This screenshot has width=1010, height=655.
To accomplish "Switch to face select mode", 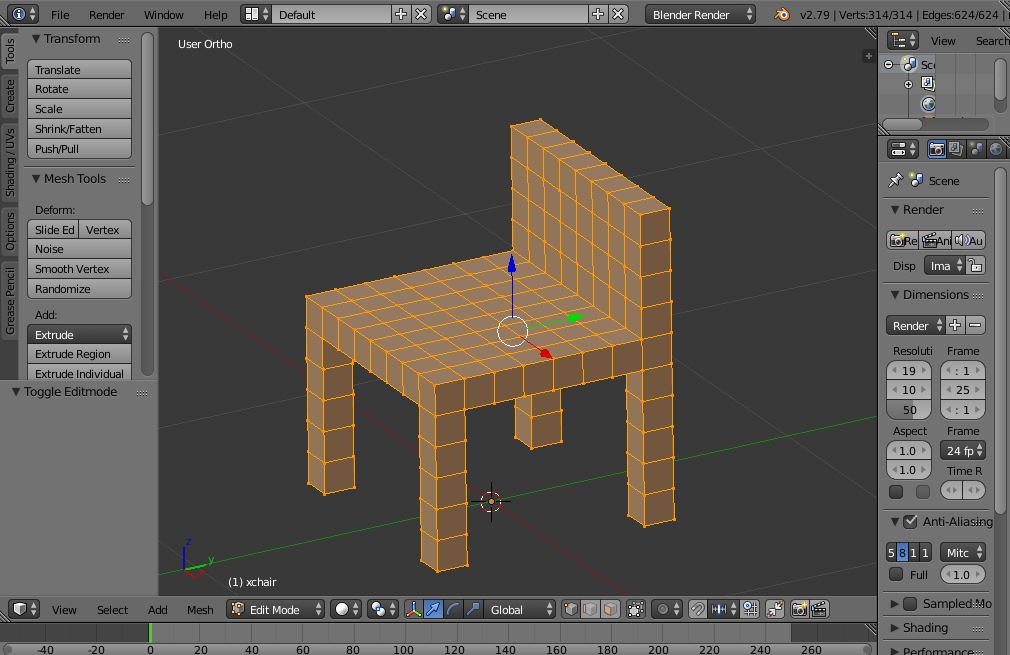I will click(x=610, y=609).
